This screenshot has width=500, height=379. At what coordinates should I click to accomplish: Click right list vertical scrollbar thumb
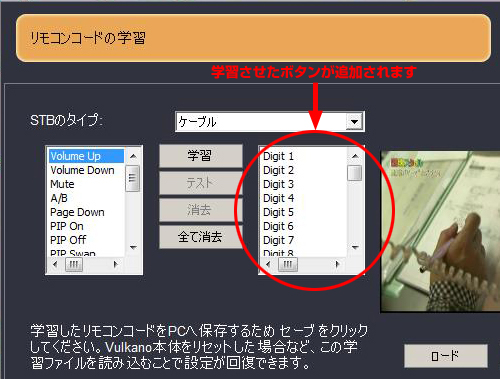coord(355,173)
